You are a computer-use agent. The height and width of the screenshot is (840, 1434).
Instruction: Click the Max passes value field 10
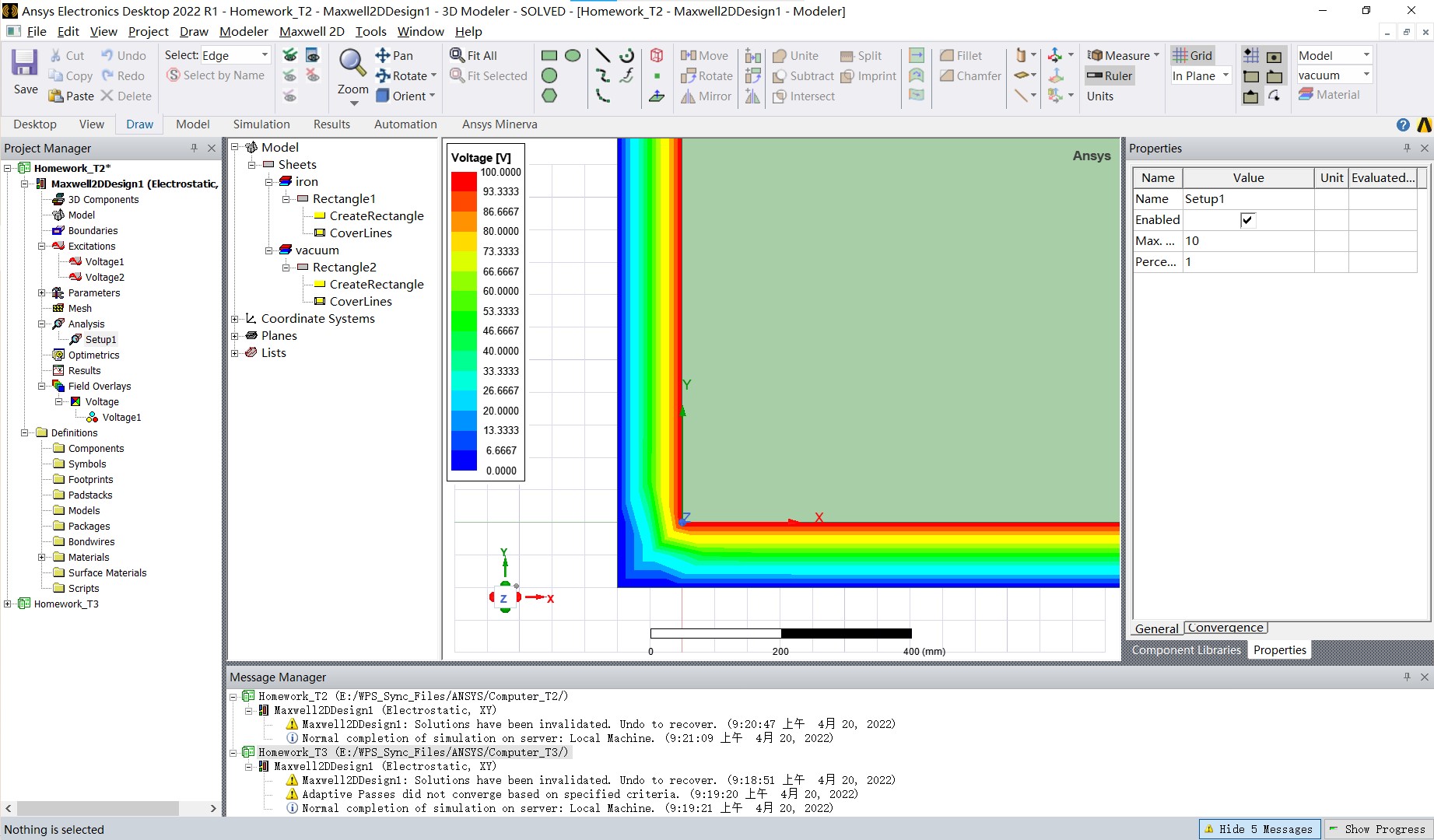[x=1248, y=240]
